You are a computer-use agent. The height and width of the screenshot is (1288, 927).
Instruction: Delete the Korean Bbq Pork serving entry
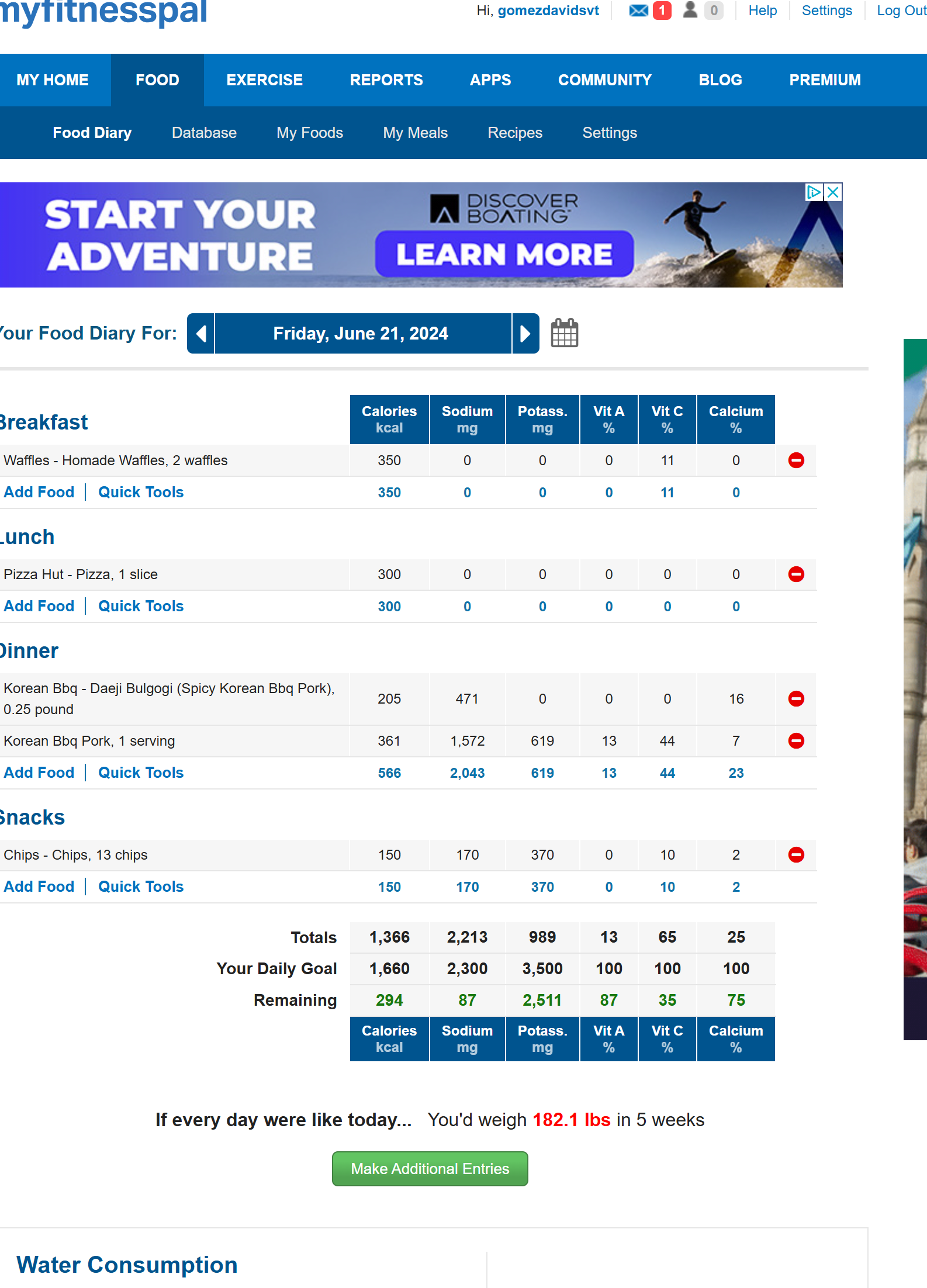click(796, 741)
